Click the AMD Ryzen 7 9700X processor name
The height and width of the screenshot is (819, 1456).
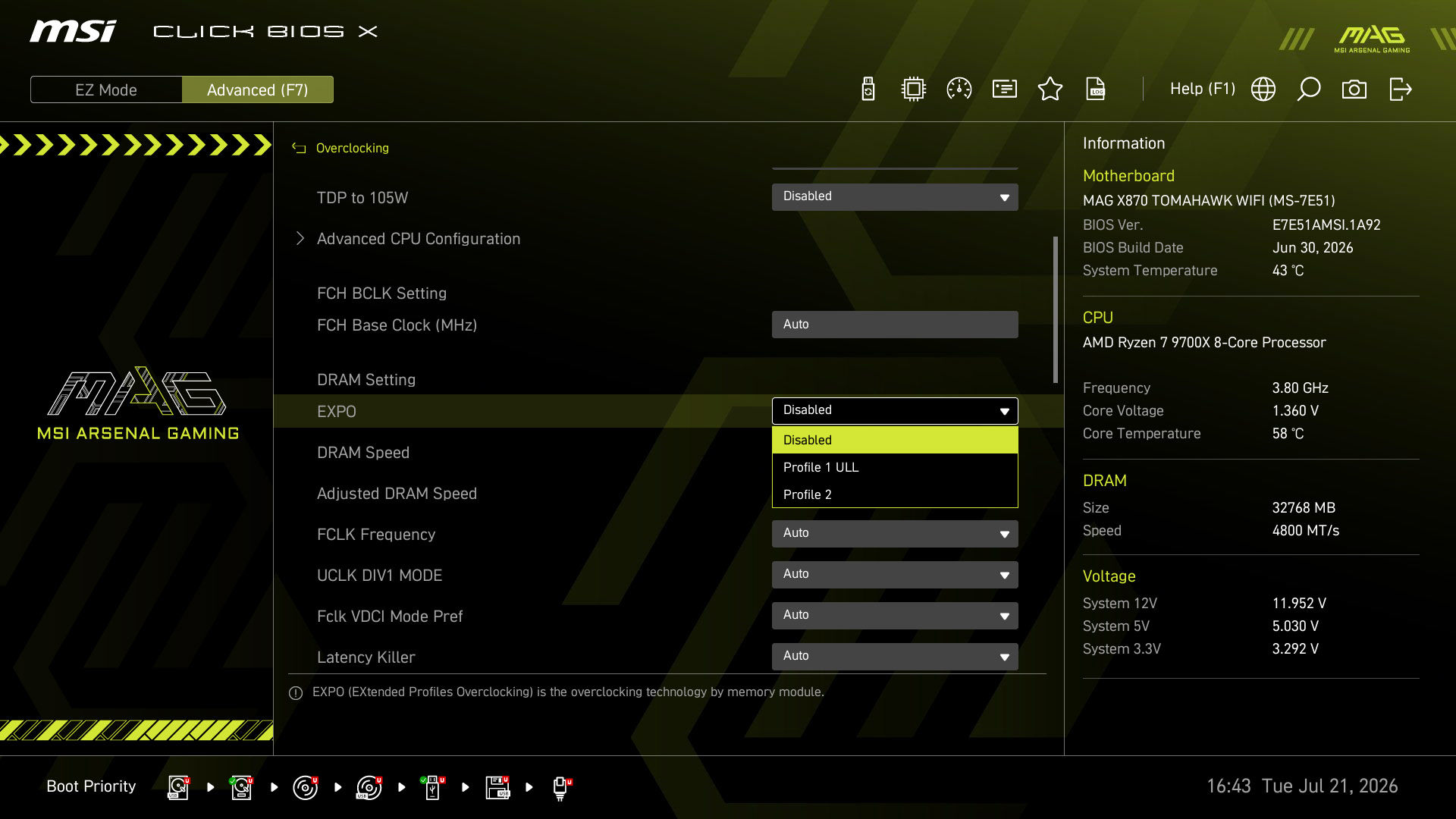pos(1204,343)
